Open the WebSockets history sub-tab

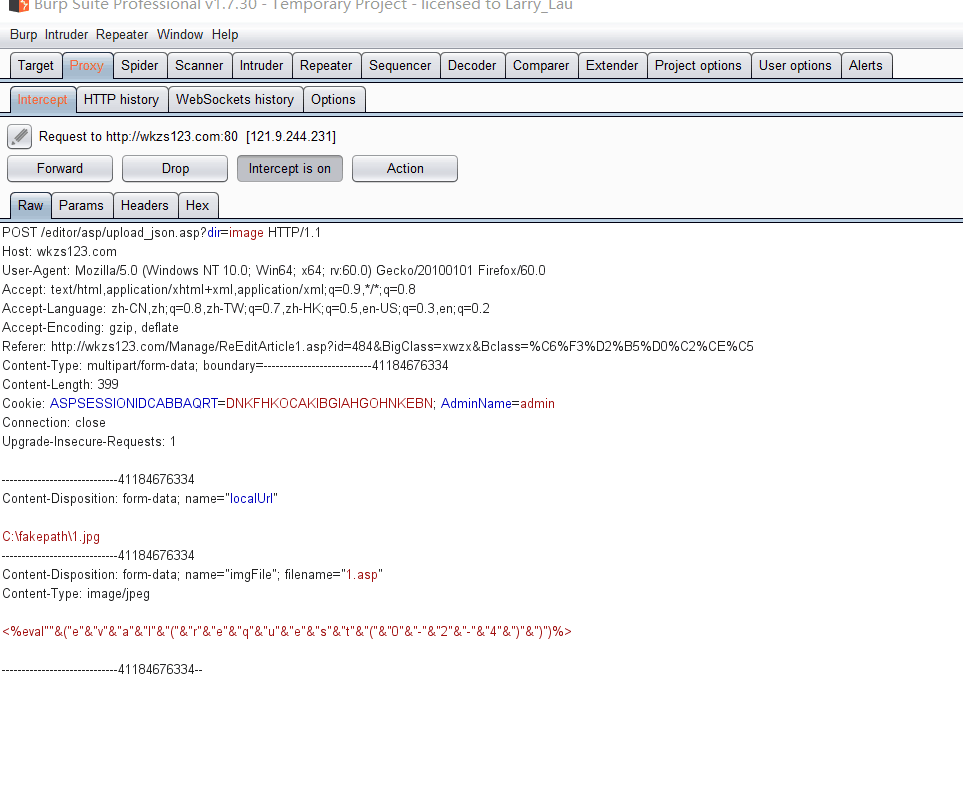pos(235,99)
